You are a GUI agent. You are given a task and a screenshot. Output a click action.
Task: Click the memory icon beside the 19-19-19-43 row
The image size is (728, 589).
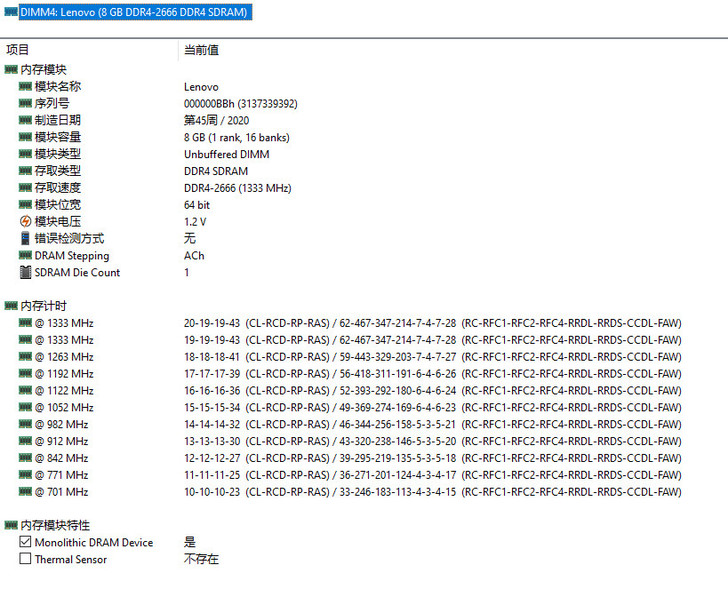(25, 340)
